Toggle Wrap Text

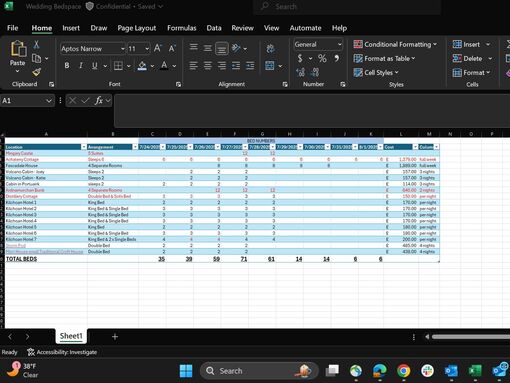pyautogui.click(x=270, y=49)
